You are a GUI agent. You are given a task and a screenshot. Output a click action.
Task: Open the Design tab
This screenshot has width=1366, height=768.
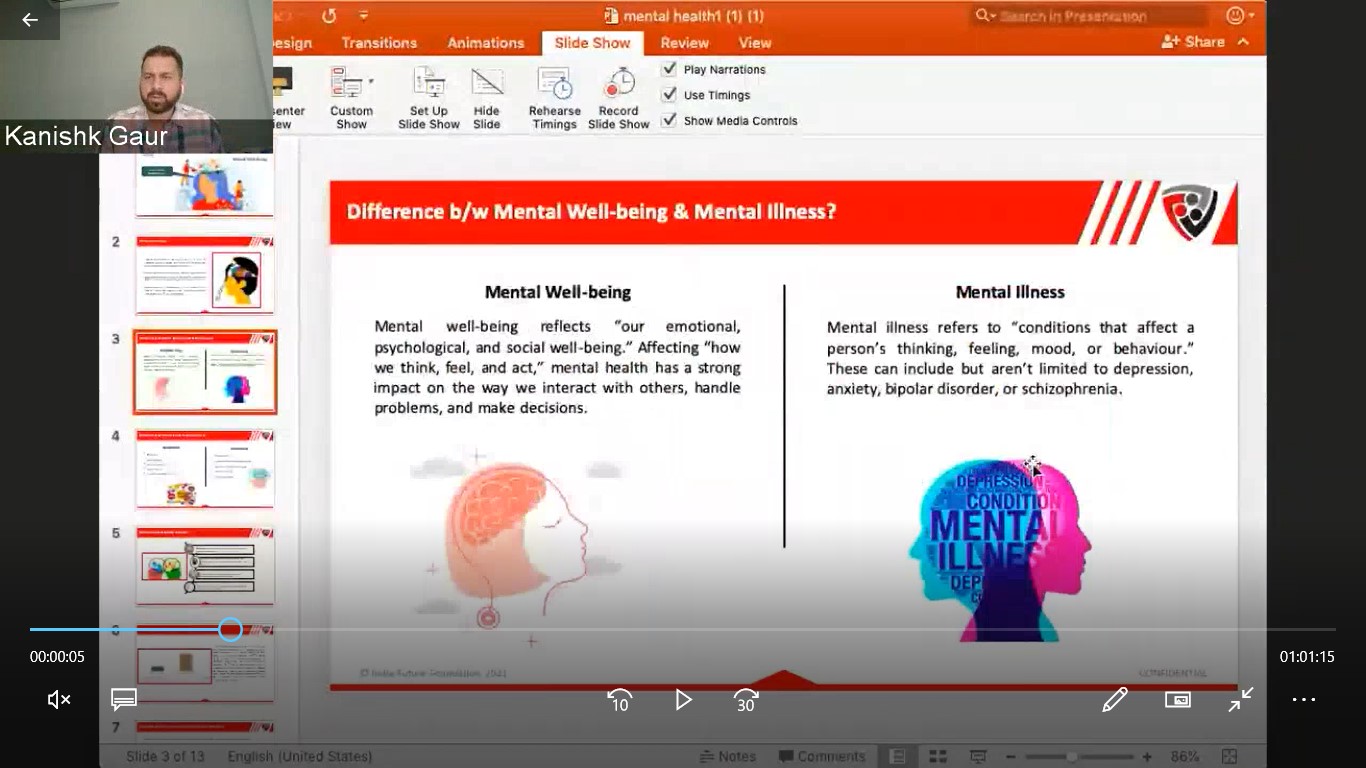pyautogui.click(x=292, y=43)
